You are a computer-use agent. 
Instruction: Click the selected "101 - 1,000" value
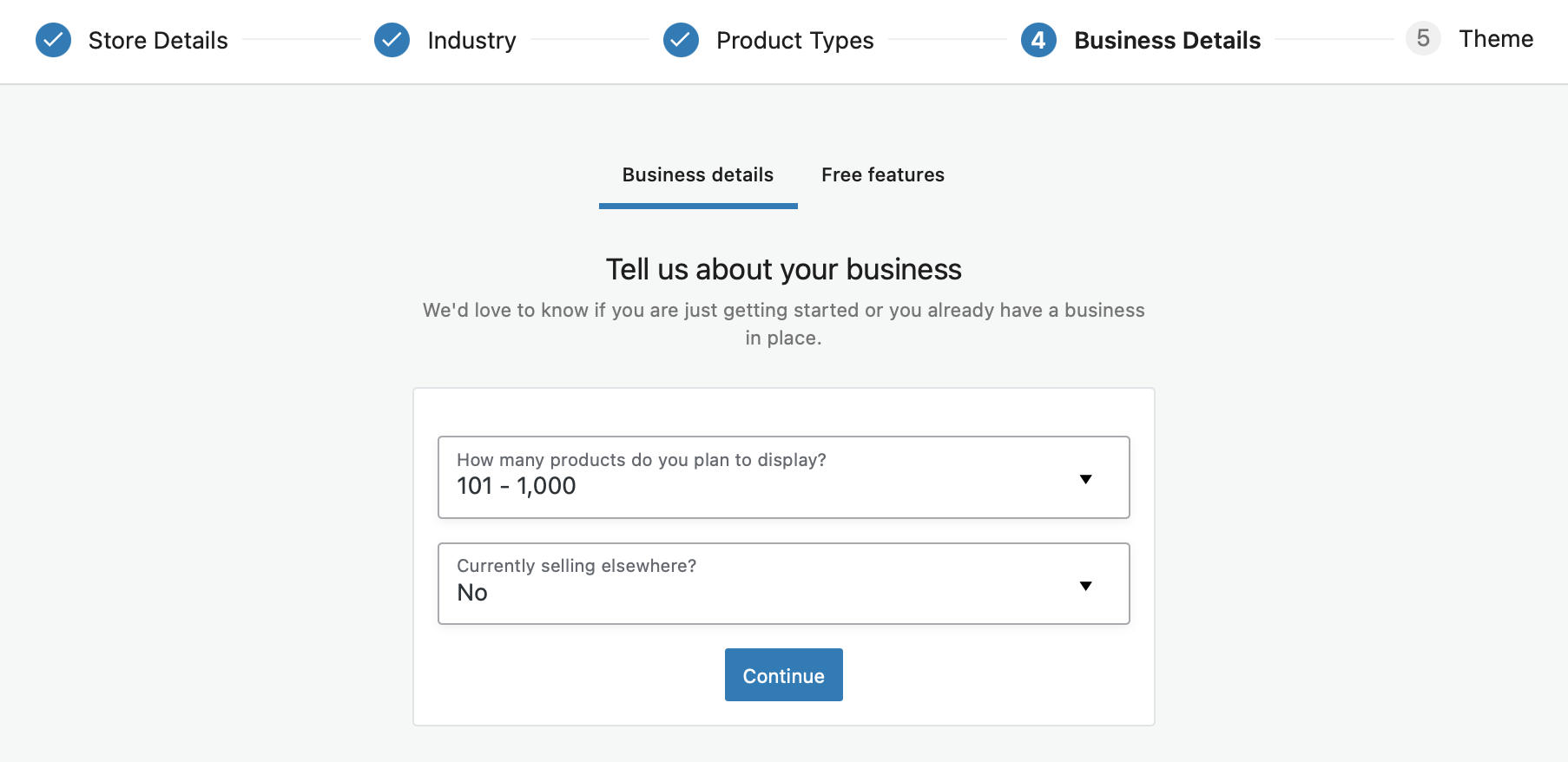(517, 486)
